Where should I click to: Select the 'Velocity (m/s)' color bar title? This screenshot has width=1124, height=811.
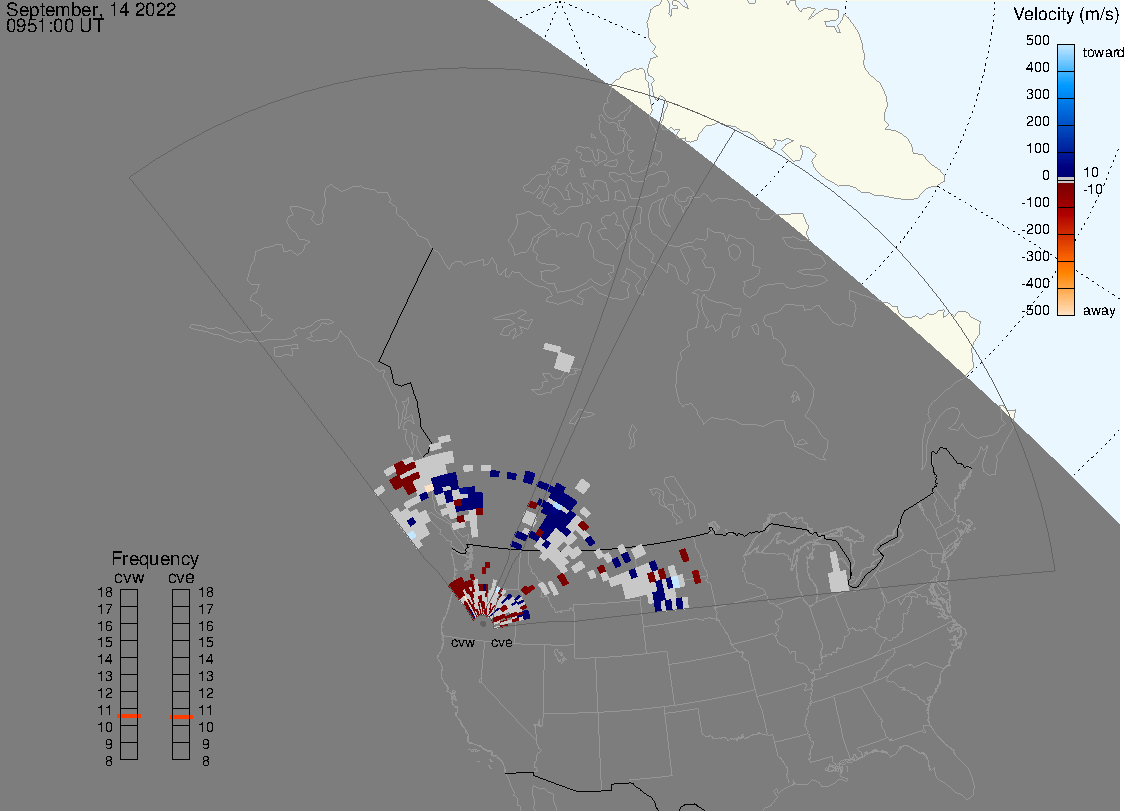pyautogui.click(x=1065, y=14)
